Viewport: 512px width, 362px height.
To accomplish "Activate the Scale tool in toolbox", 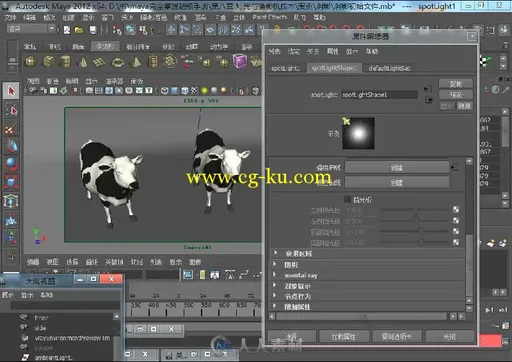I will point(11,183).
